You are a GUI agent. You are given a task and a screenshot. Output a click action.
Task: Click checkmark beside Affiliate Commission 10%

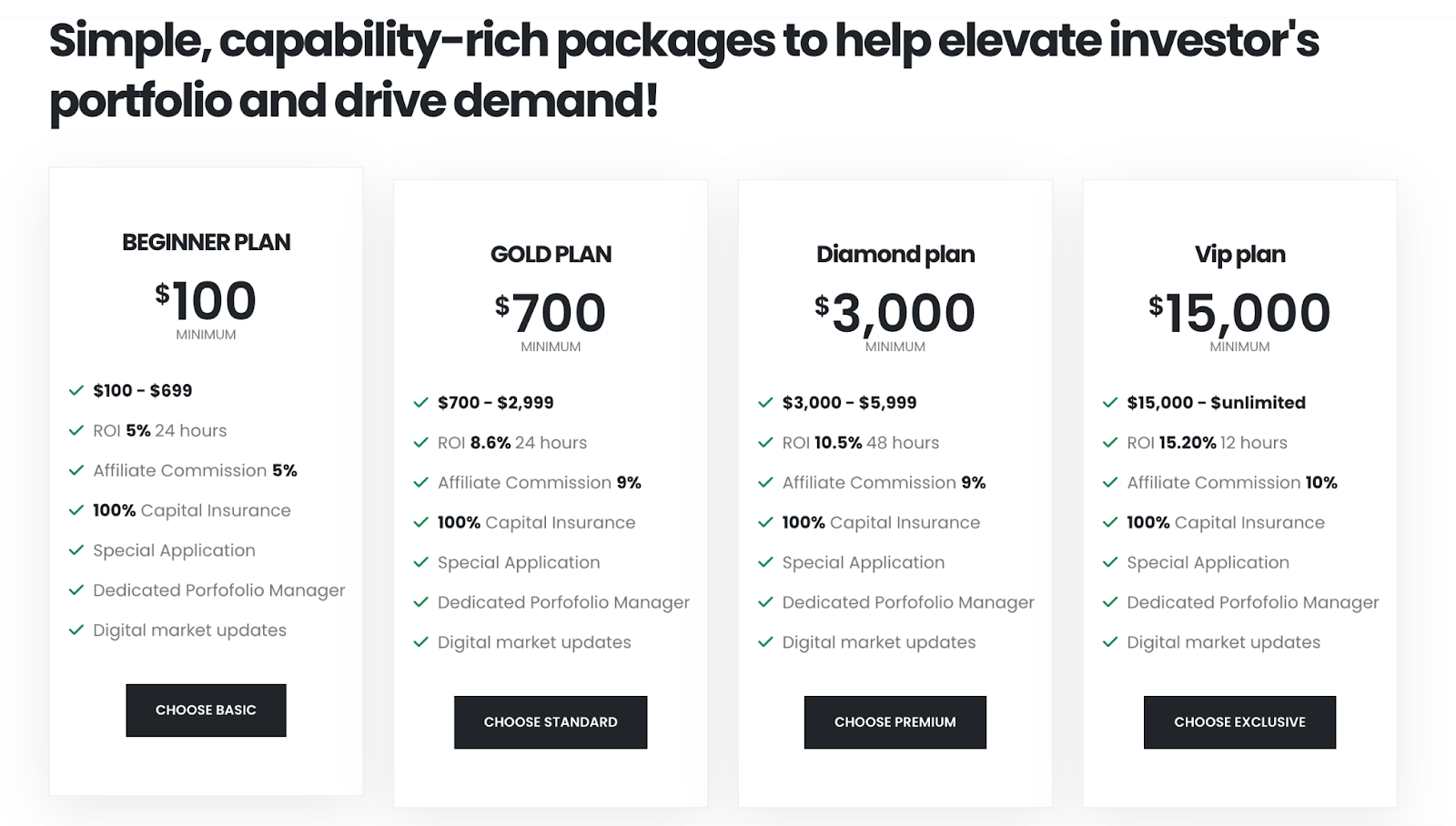[1110, 482]
